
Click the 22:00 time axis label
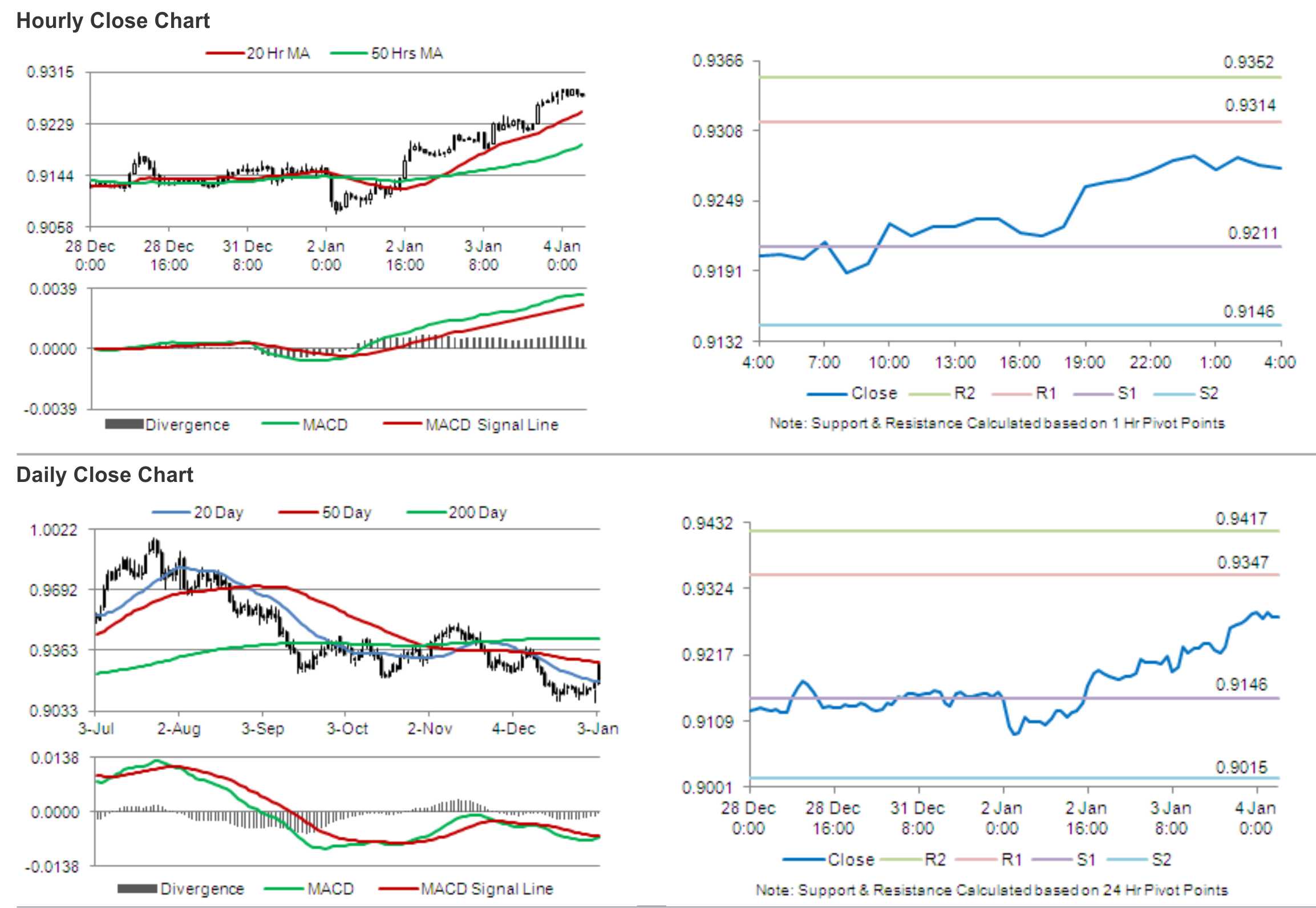(x=1150, y=362)
